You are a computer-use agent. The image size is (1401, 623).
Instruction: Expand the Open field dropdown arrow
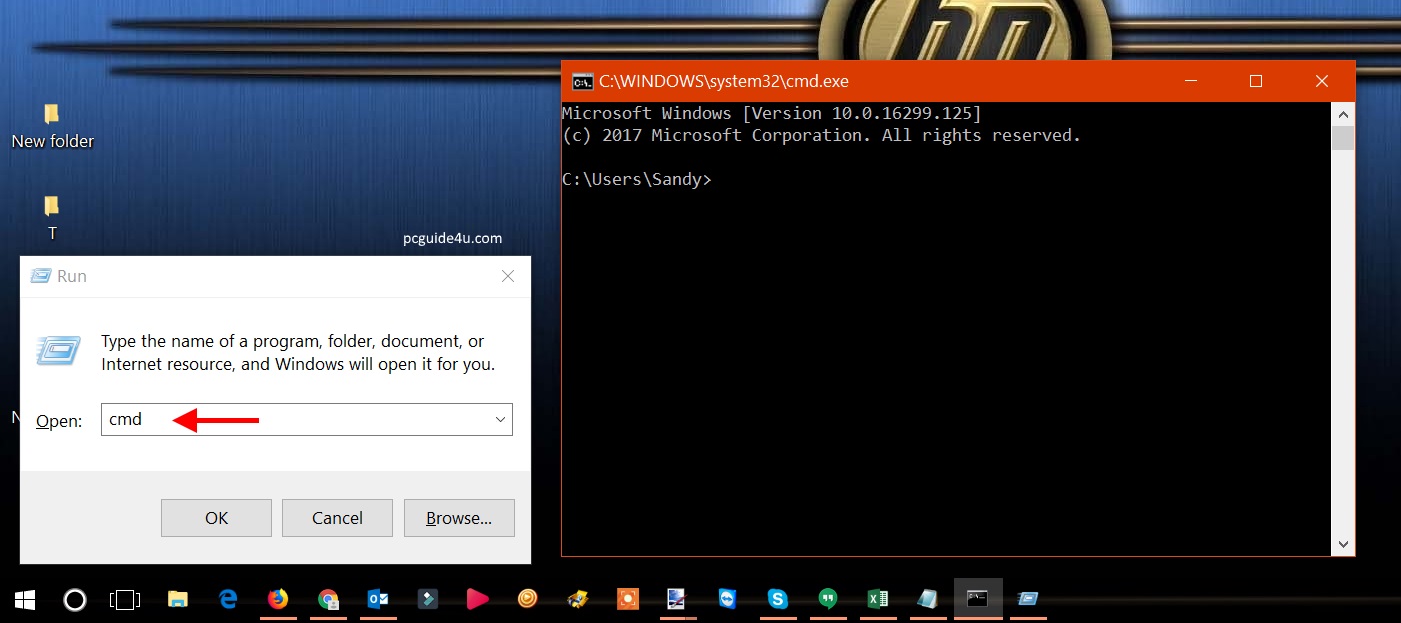(500, 420)
